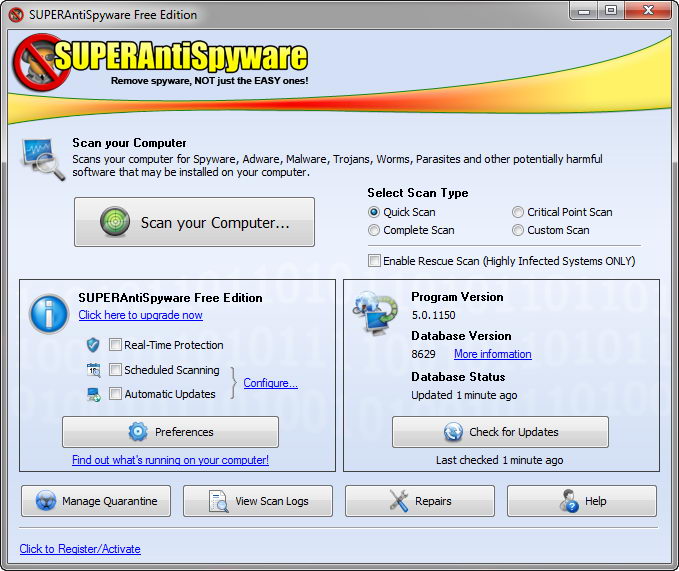Screen dimensions: 679x571
Task: Open the Configure... link
Action: pos(271,383)
